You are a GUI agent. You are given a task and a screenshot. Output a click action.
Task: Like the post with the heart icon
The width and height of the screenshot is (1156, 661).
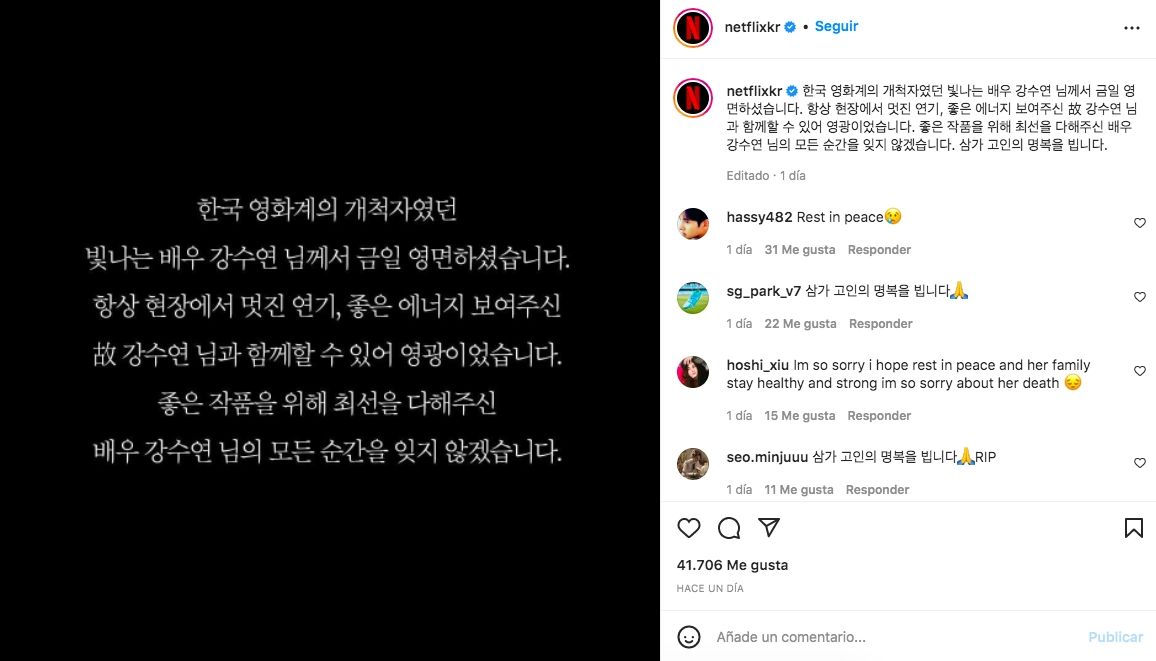[689, 528]
